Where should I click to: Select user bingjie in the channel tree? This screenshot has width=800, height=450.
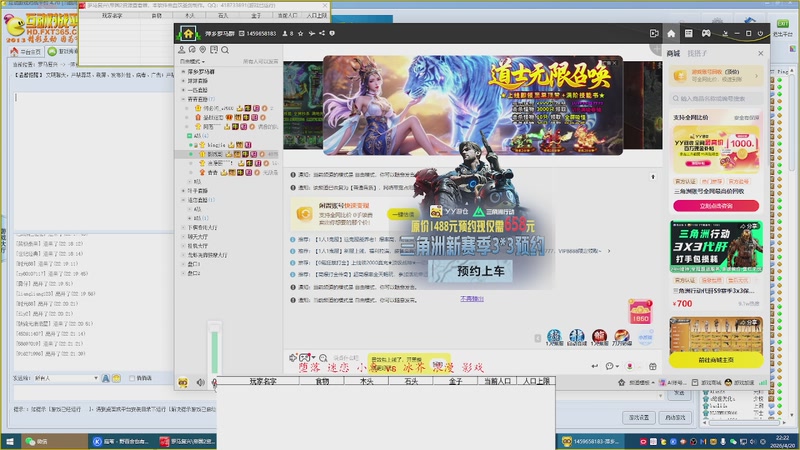point(216,145)
